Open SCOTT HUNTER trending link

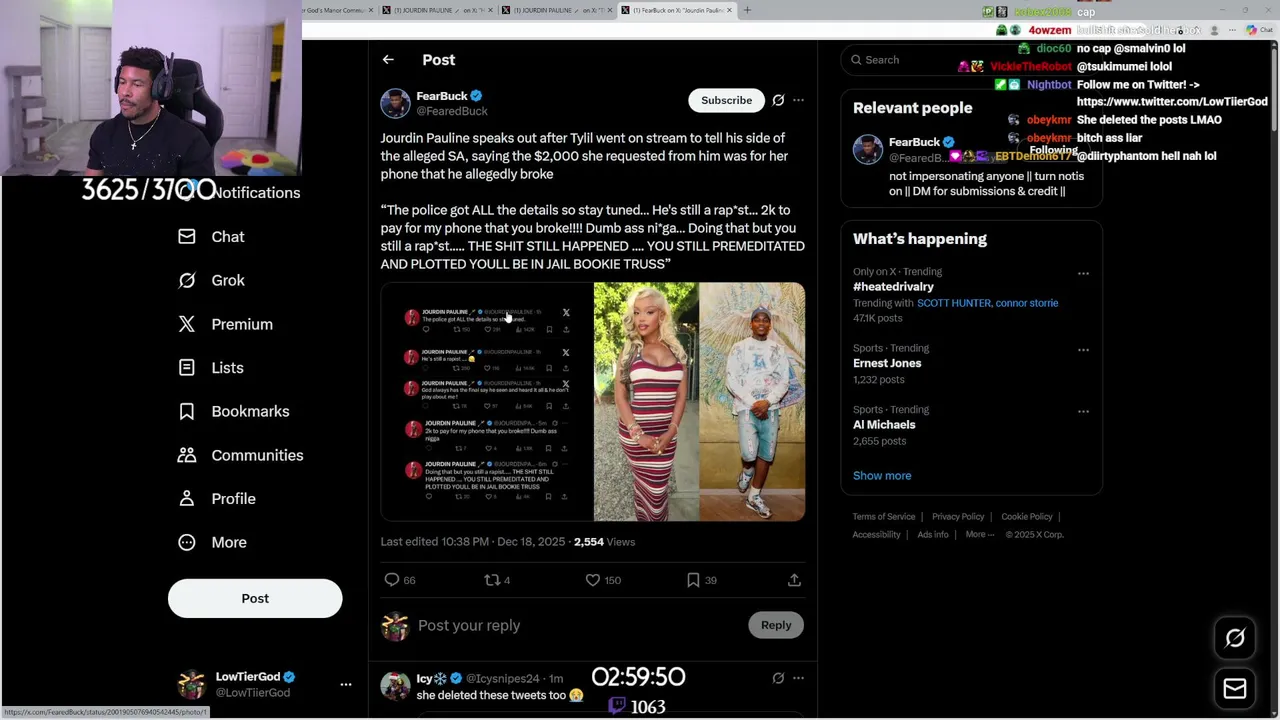951,303
